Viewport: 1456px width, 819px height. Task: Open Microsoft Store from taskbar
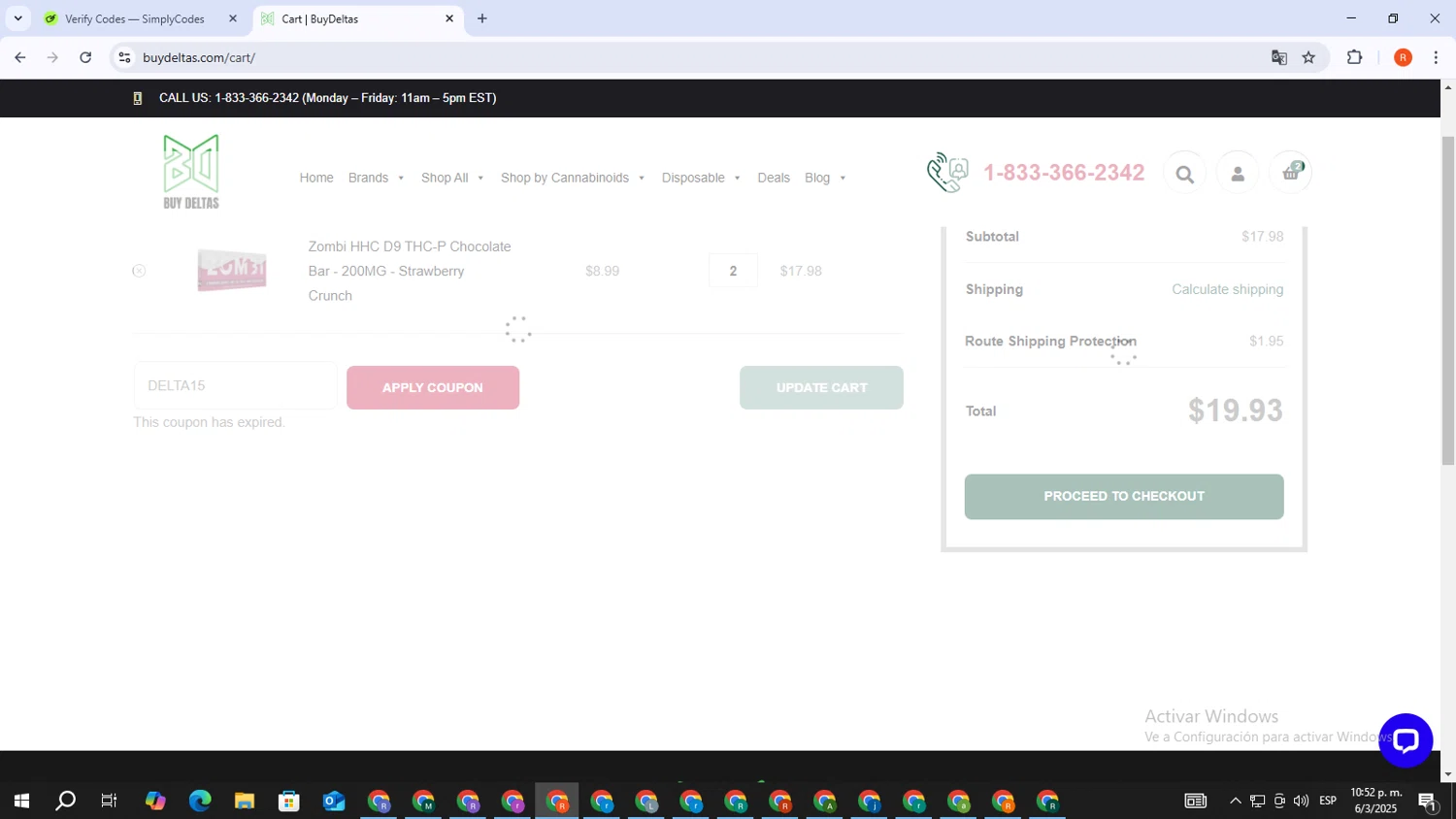click(x=289, y=801)
